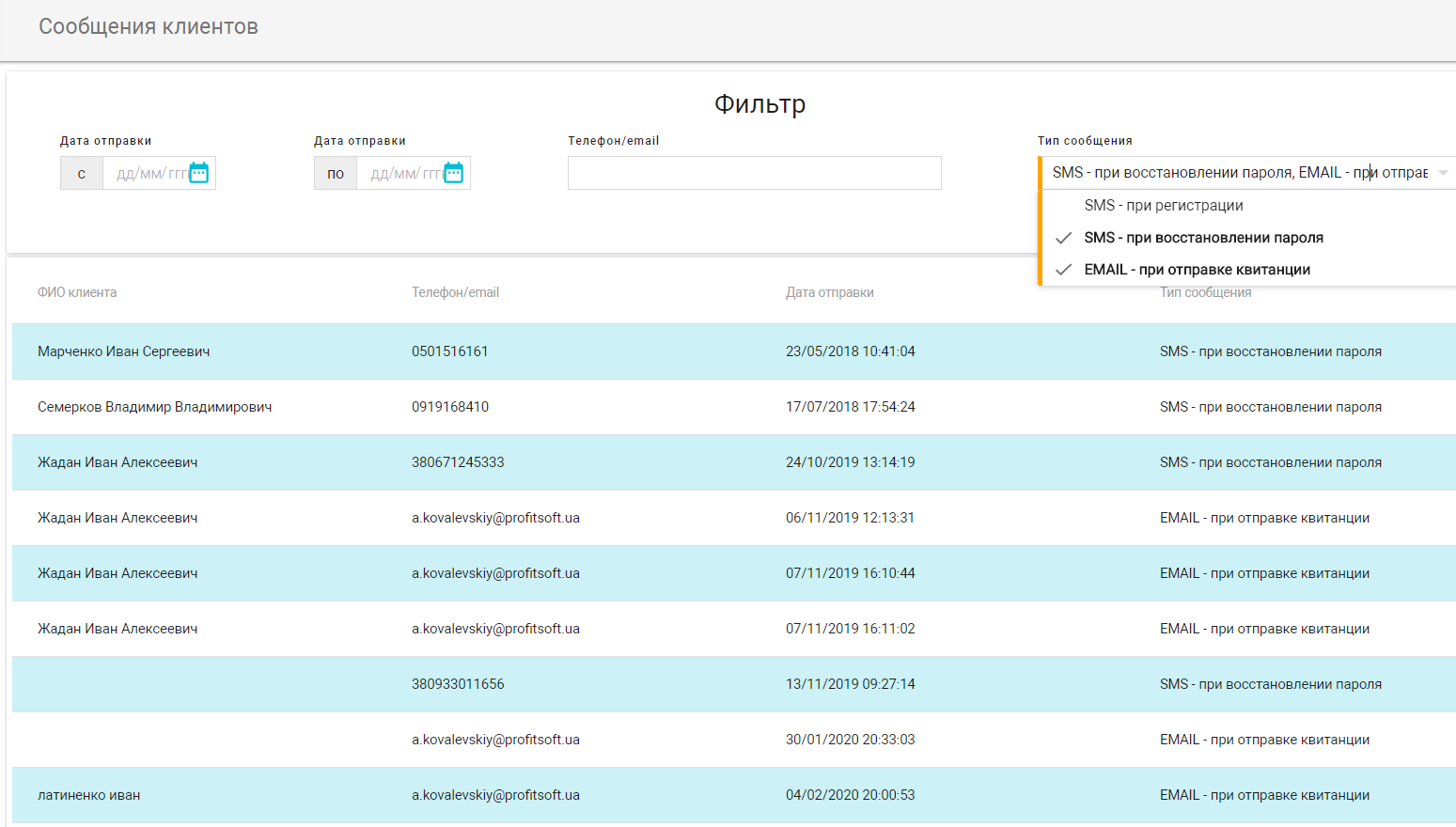The height and width of the screenshot is (827, 1456).
Task: Open calendar picker for start date
Action: [x=198, y=173]
